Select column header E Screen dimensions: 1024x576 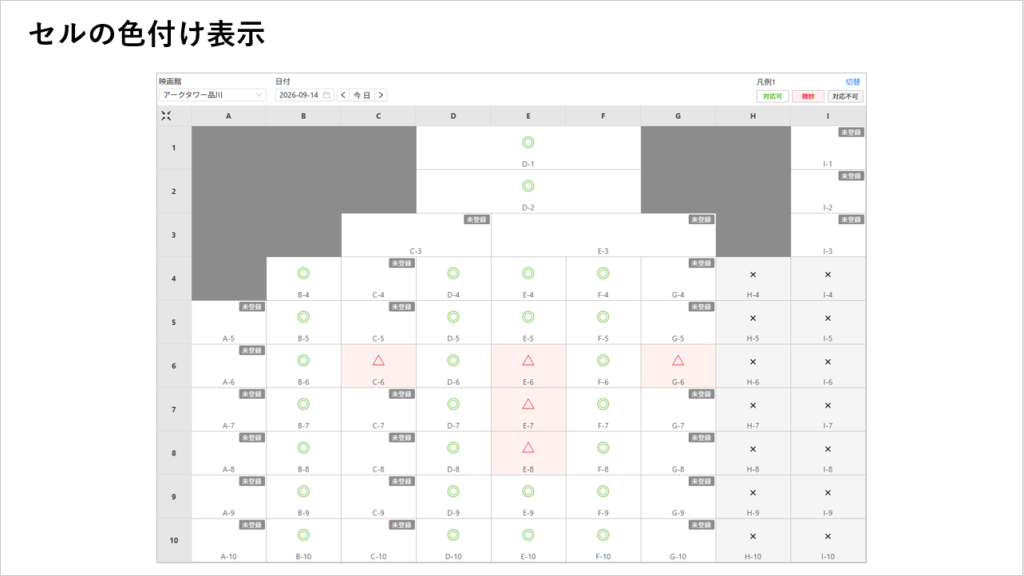pyautogui.click(x=528, y=116)
